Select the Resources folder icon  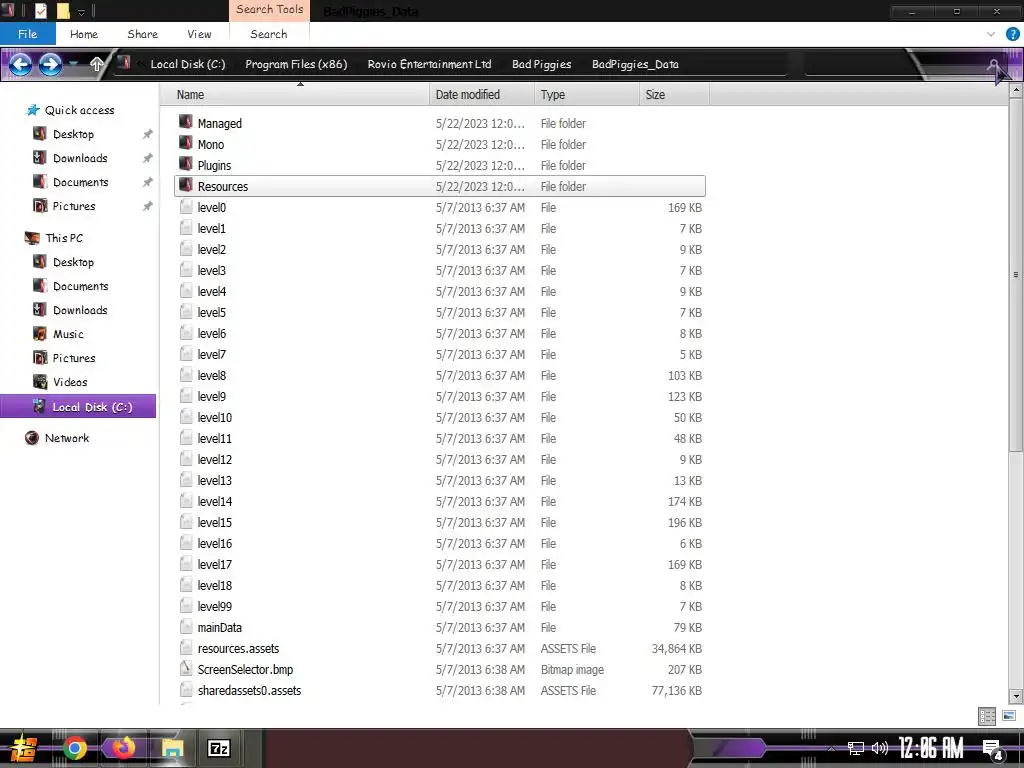186,185
